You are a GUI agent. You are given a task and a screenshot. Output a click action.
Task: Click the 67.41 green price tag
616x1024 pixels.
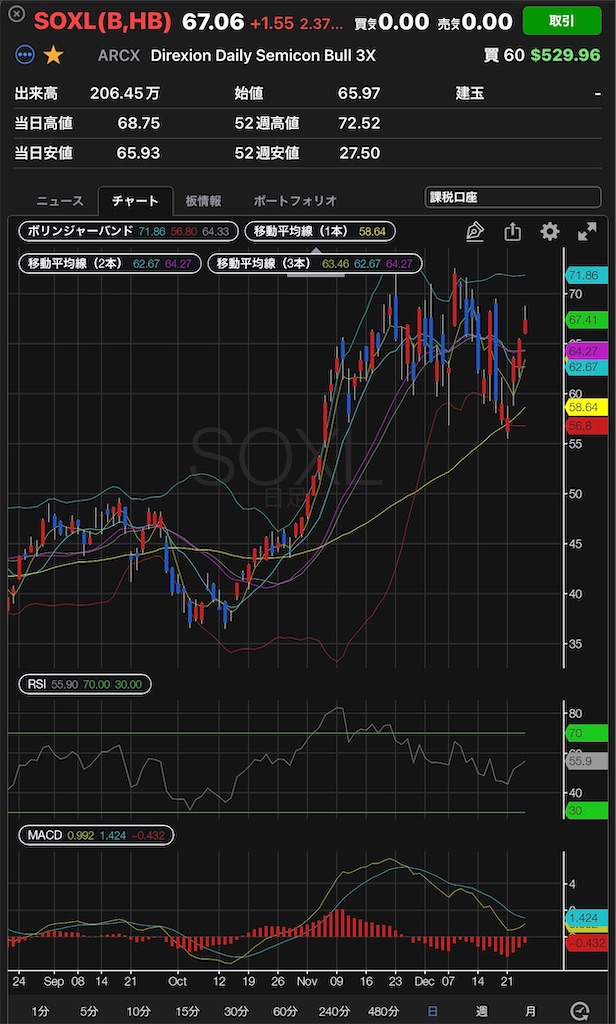585,320
